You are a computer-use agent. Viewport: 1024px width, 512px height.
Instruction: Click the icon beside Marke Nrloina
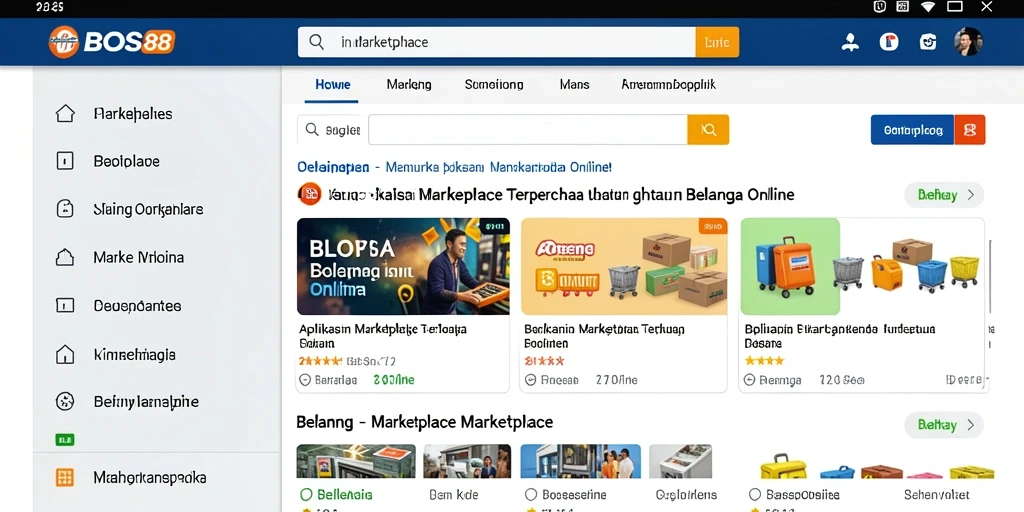tap(65, 257)
